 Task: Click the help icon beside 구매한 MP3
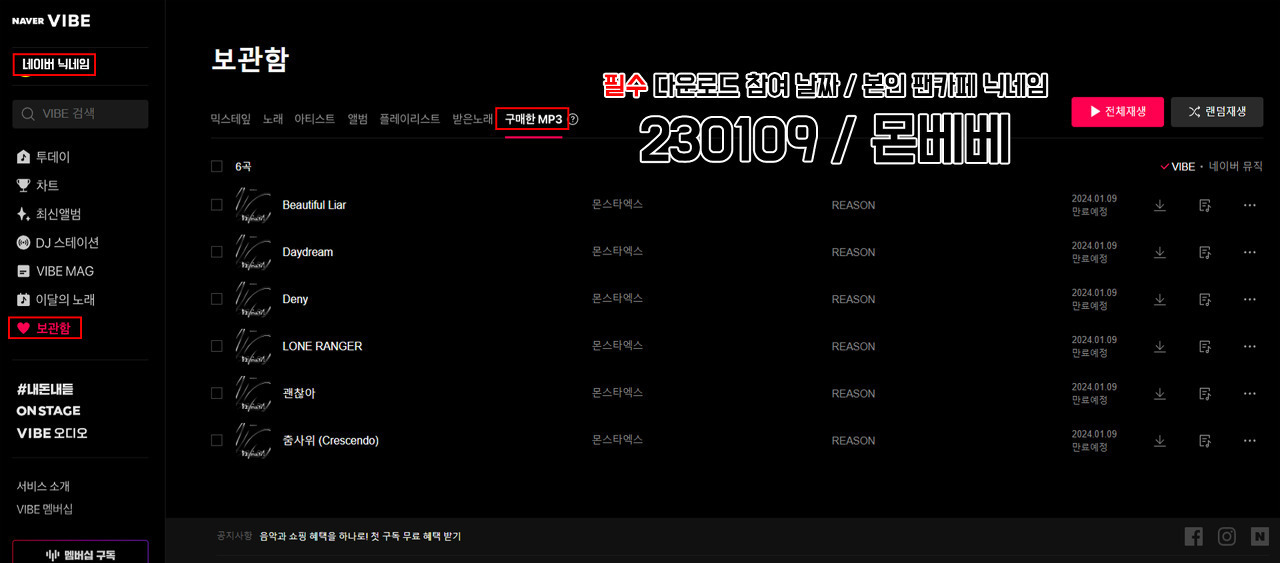point(573,119)
